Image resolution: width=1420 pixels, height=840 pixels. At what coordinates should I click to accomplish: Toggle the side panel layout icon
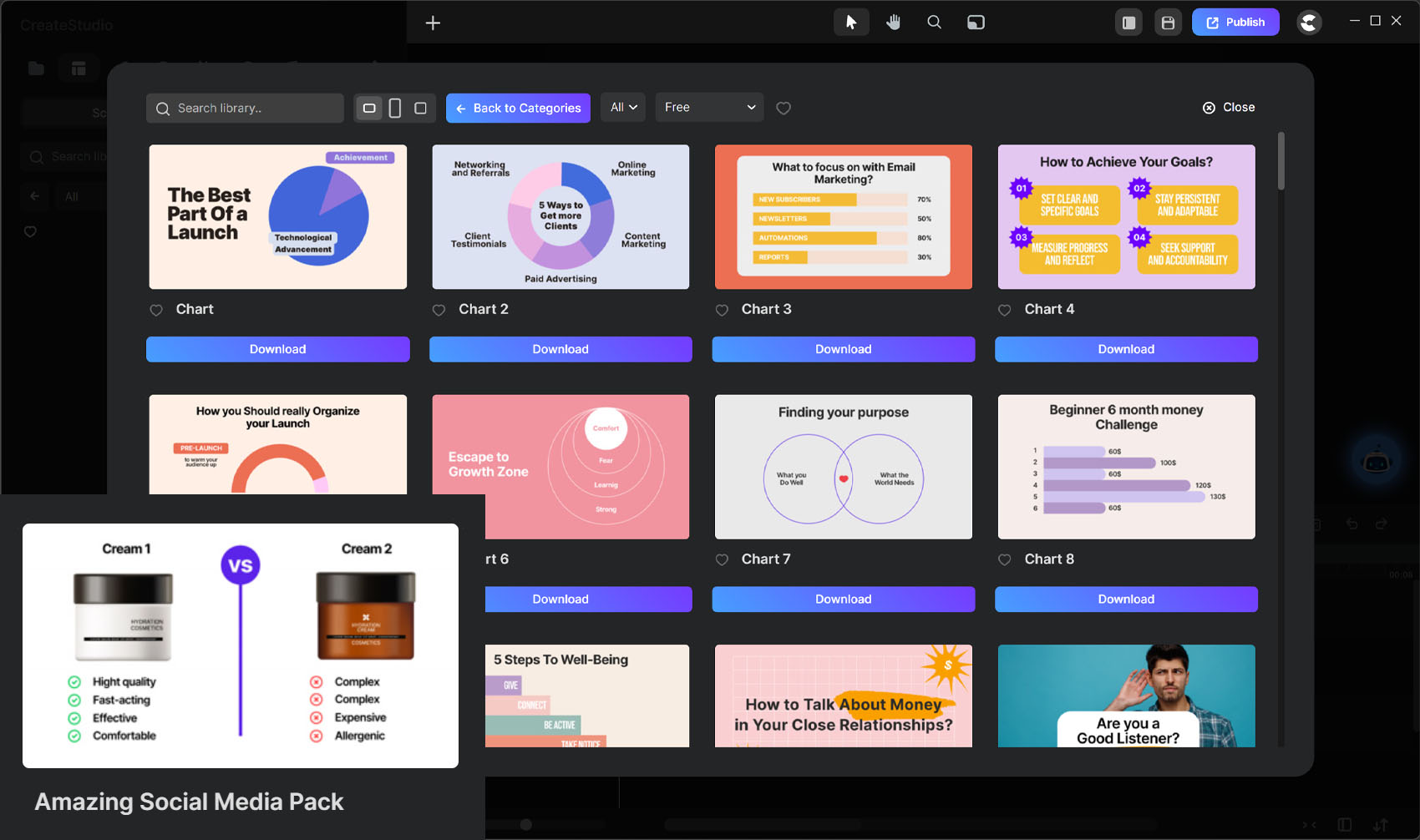point(1128,23)
